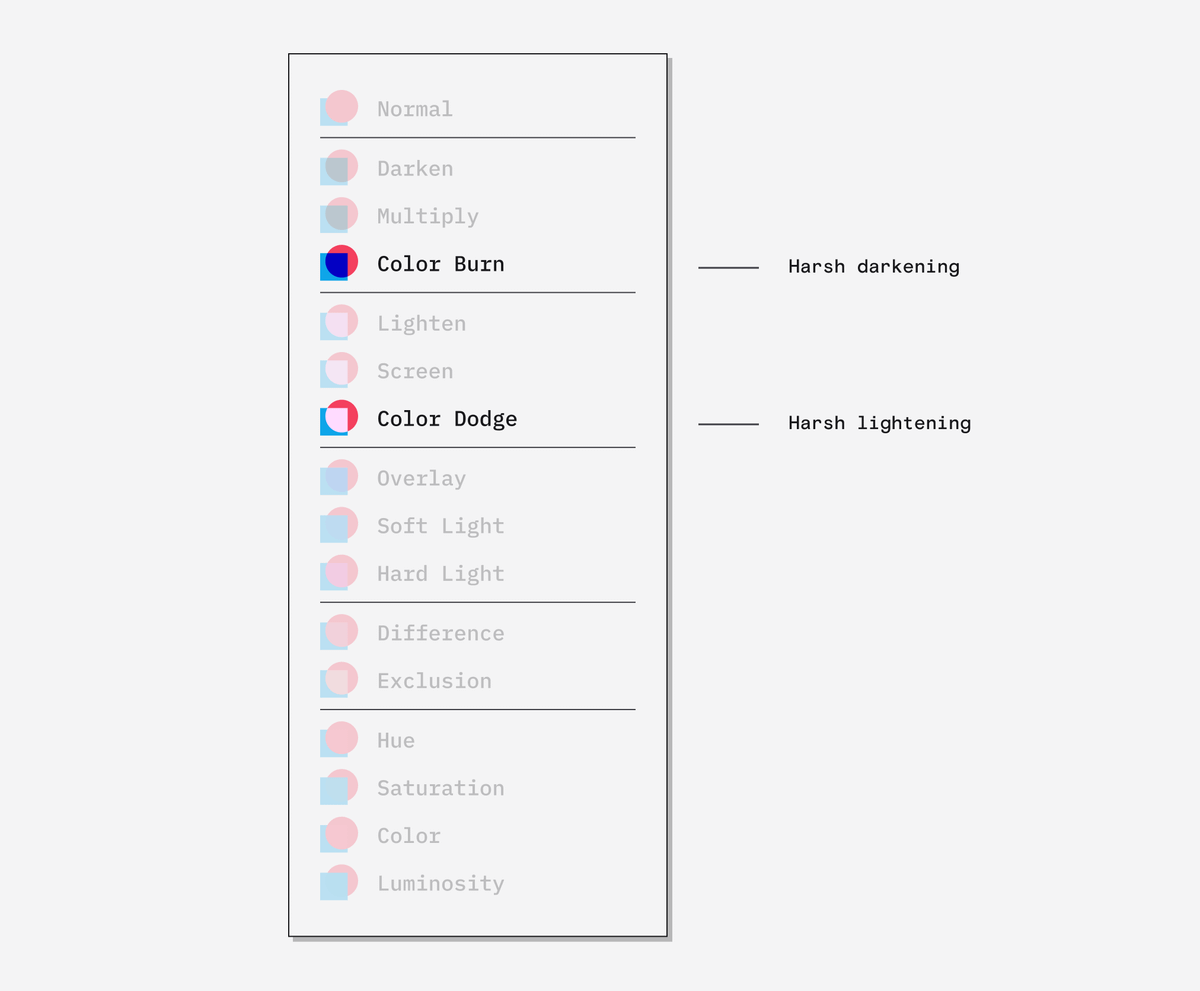Click the Overlay blend mode icon
This screenshot has height=991, width=1200.
(338, 478)
